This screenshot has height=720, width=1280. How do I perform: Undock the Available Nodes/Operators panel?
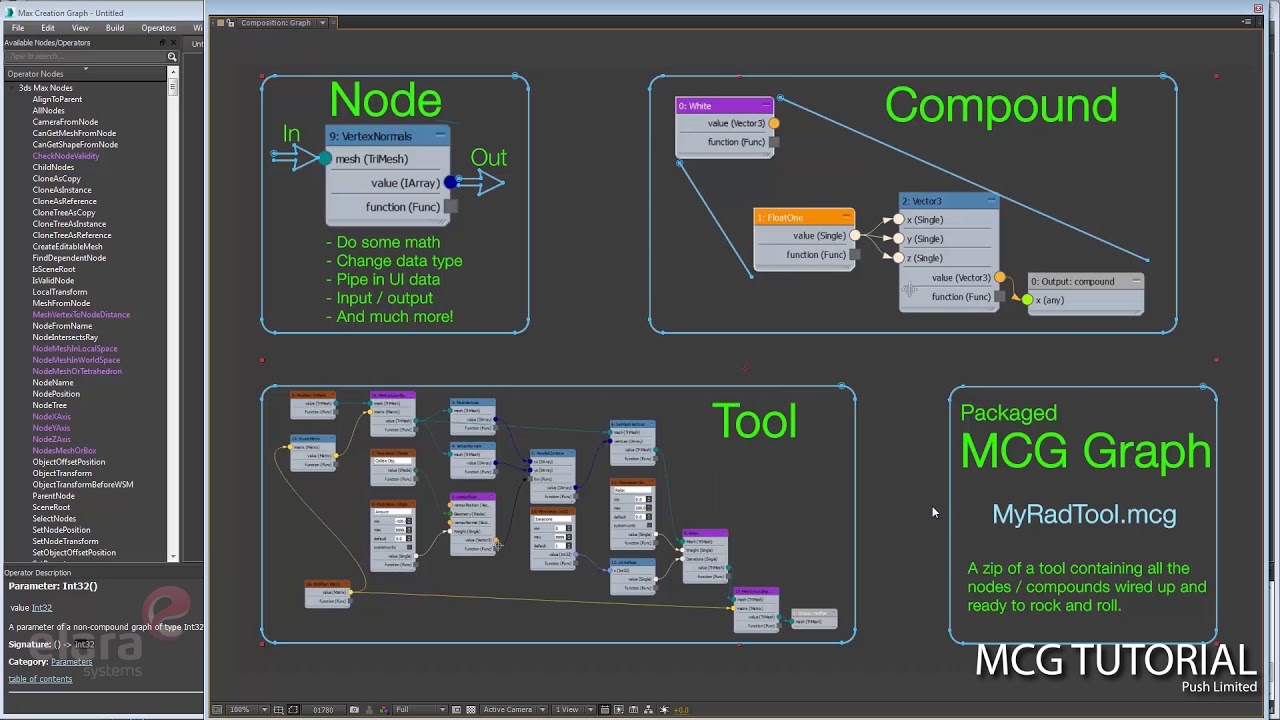pyautogui.click(x=162, y=42)
